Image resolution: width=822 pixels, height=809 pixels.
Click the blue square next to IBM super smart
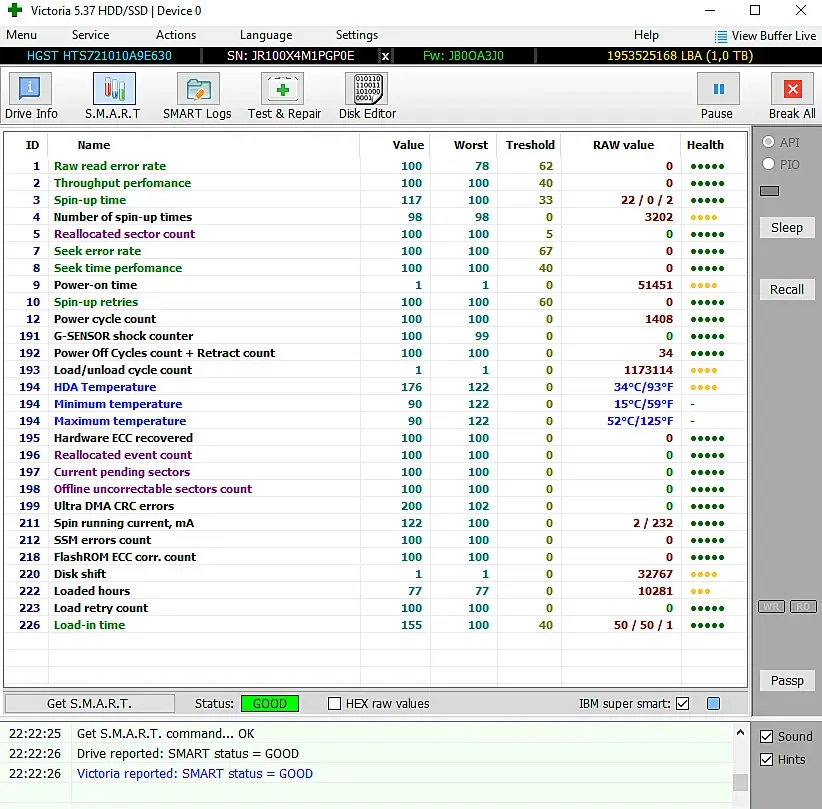coord(713,704)
